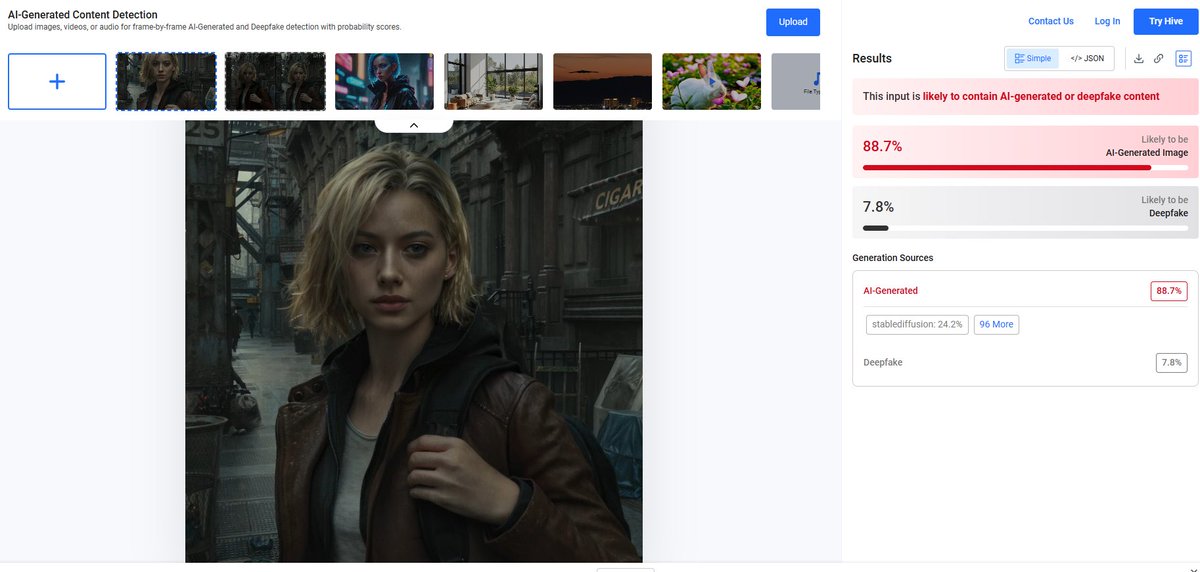Click the stablediffusion: 24.2% tag
The image size is (1200, 572).
[917, 324]
